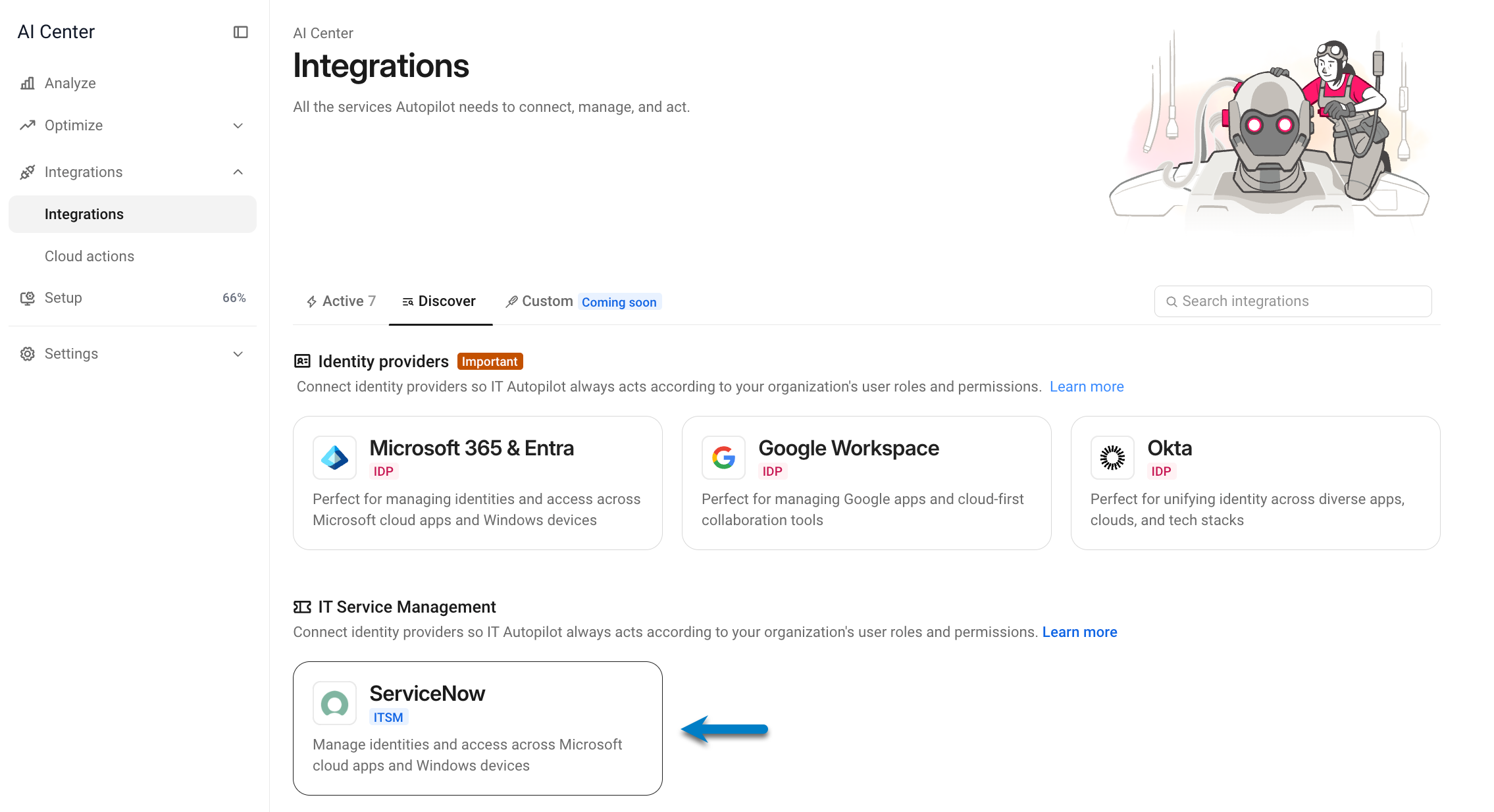The image size is (1494, 812).
Task: Click the AI Center sidebar title
Action: (x=56, y=32)
